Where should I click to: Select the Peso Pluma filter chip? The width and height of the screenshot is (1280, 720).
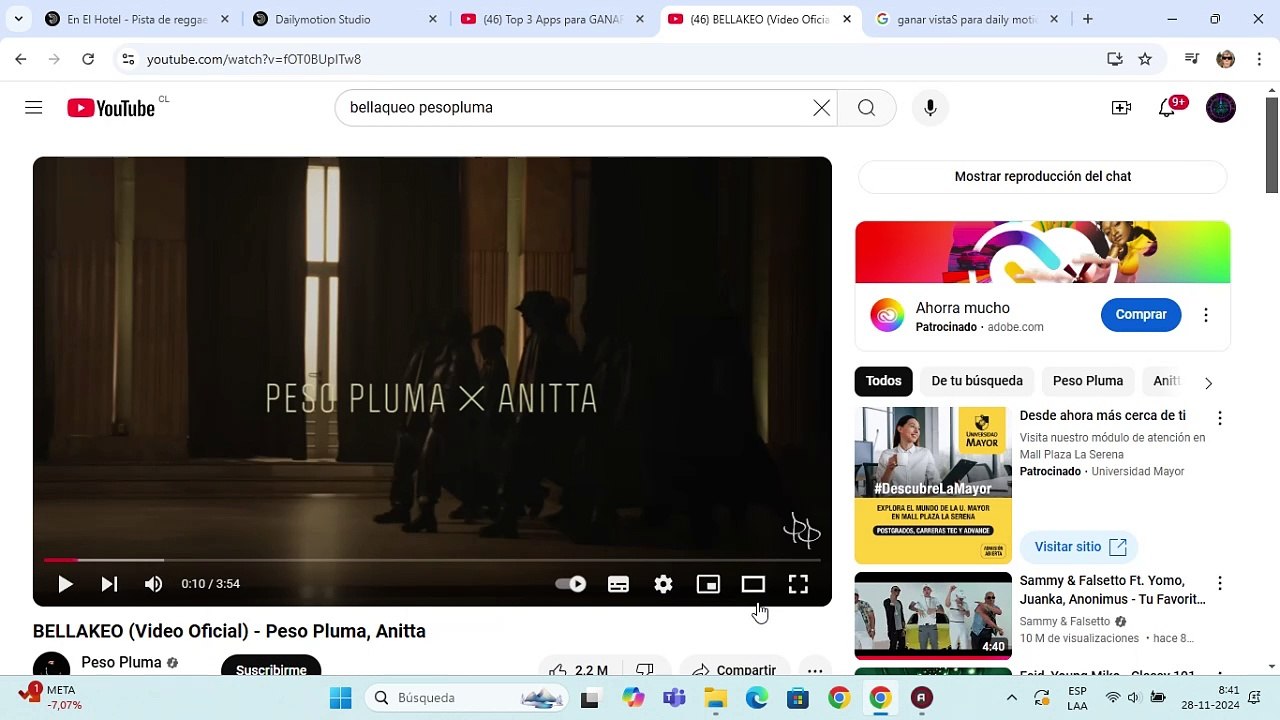tap(1088, 381)
